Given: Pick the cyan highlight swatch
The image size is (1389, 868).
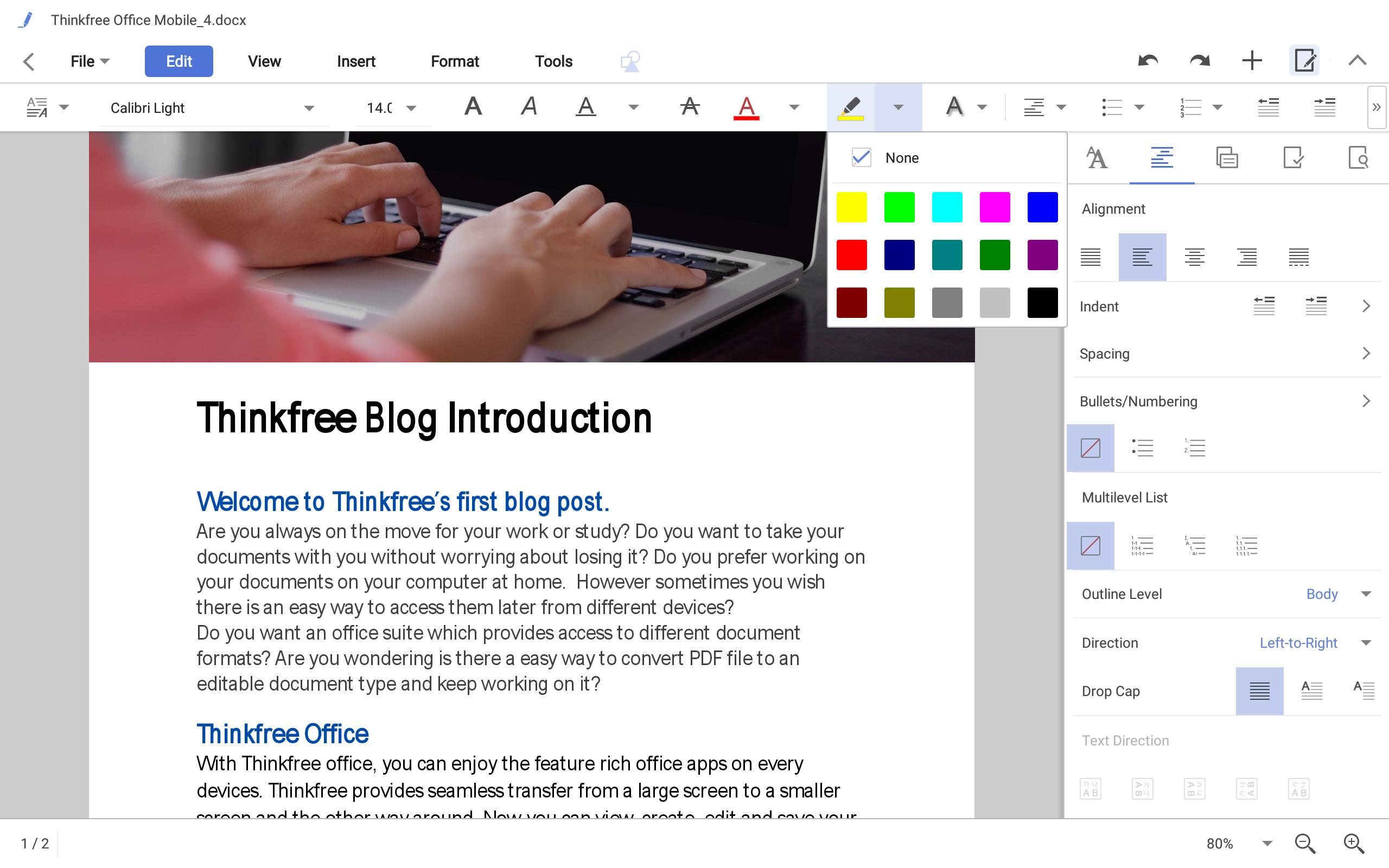Looking at the screenshot, I should (946, 207).
